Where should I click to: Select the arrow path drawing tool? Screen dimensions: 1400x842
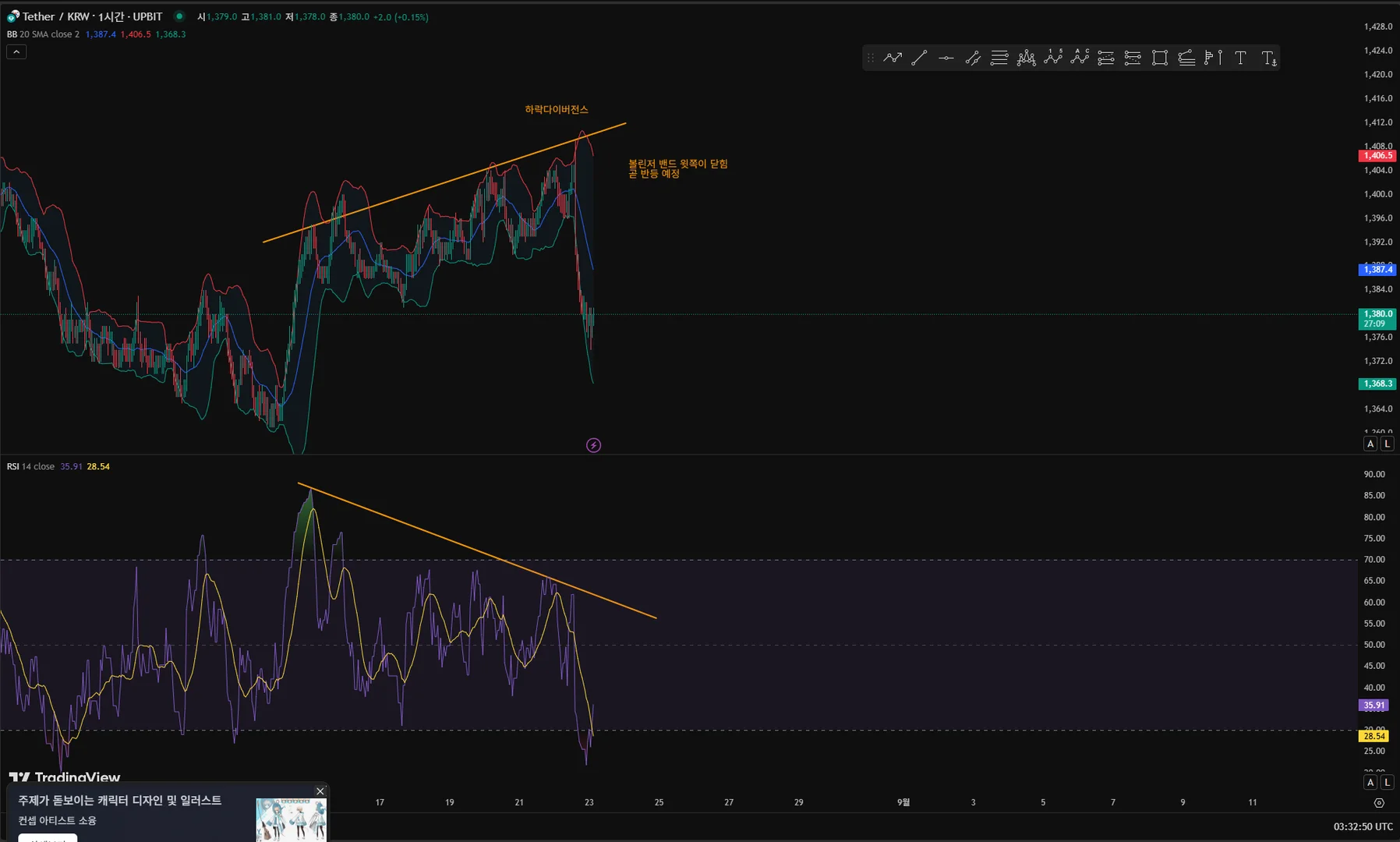(893, 58)
